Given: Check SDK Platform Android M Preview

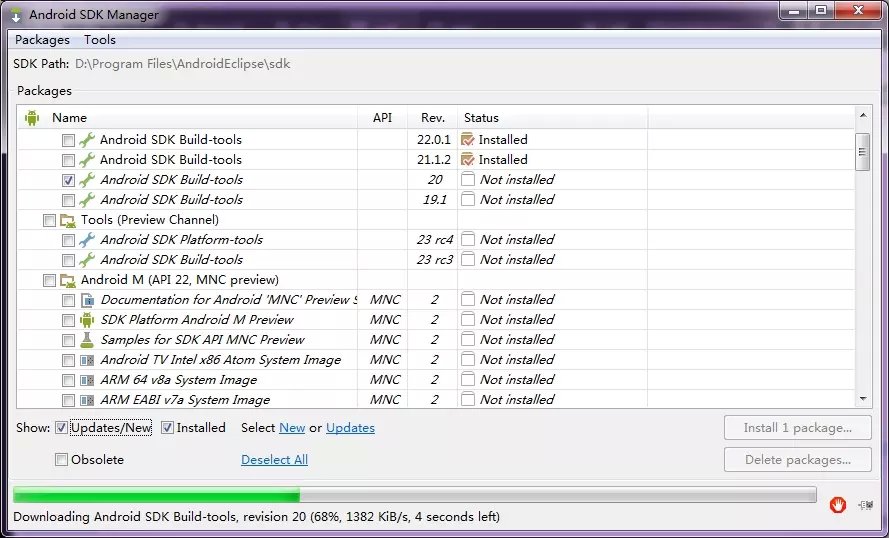Looking at the screenshot, I should point(68,320).
